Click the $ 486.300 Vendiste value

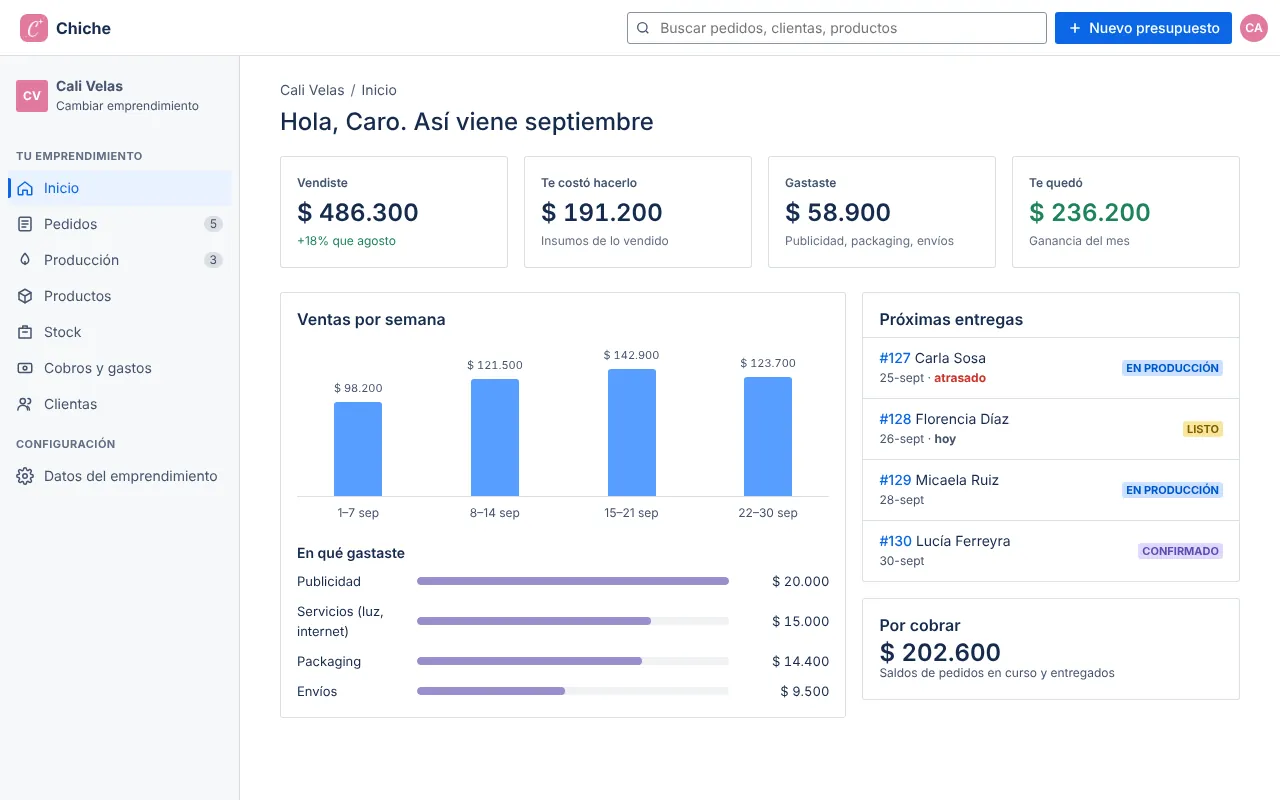(x=358, y=212)
